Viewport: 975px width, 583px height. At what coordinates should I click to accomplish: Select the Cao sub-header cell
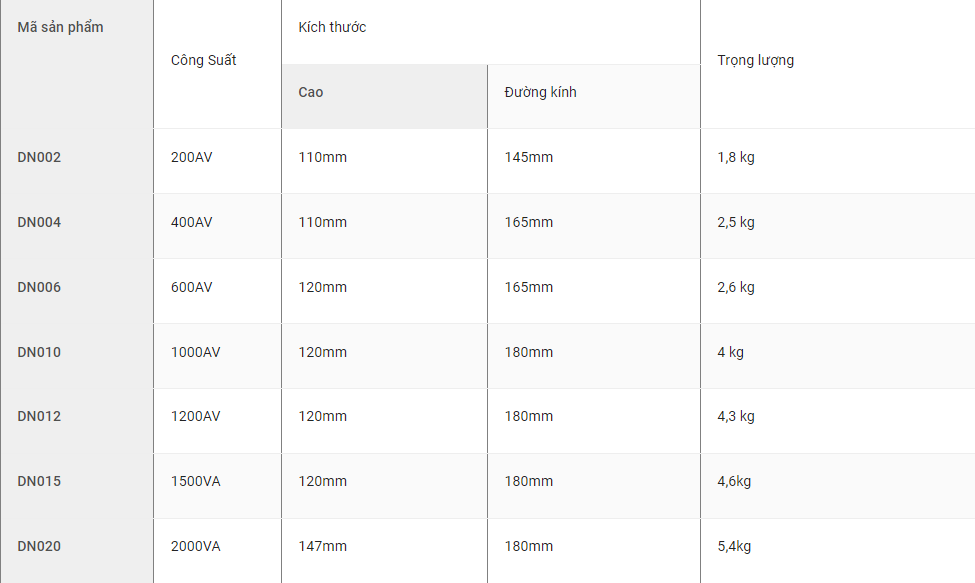click(x=384, y=96)
